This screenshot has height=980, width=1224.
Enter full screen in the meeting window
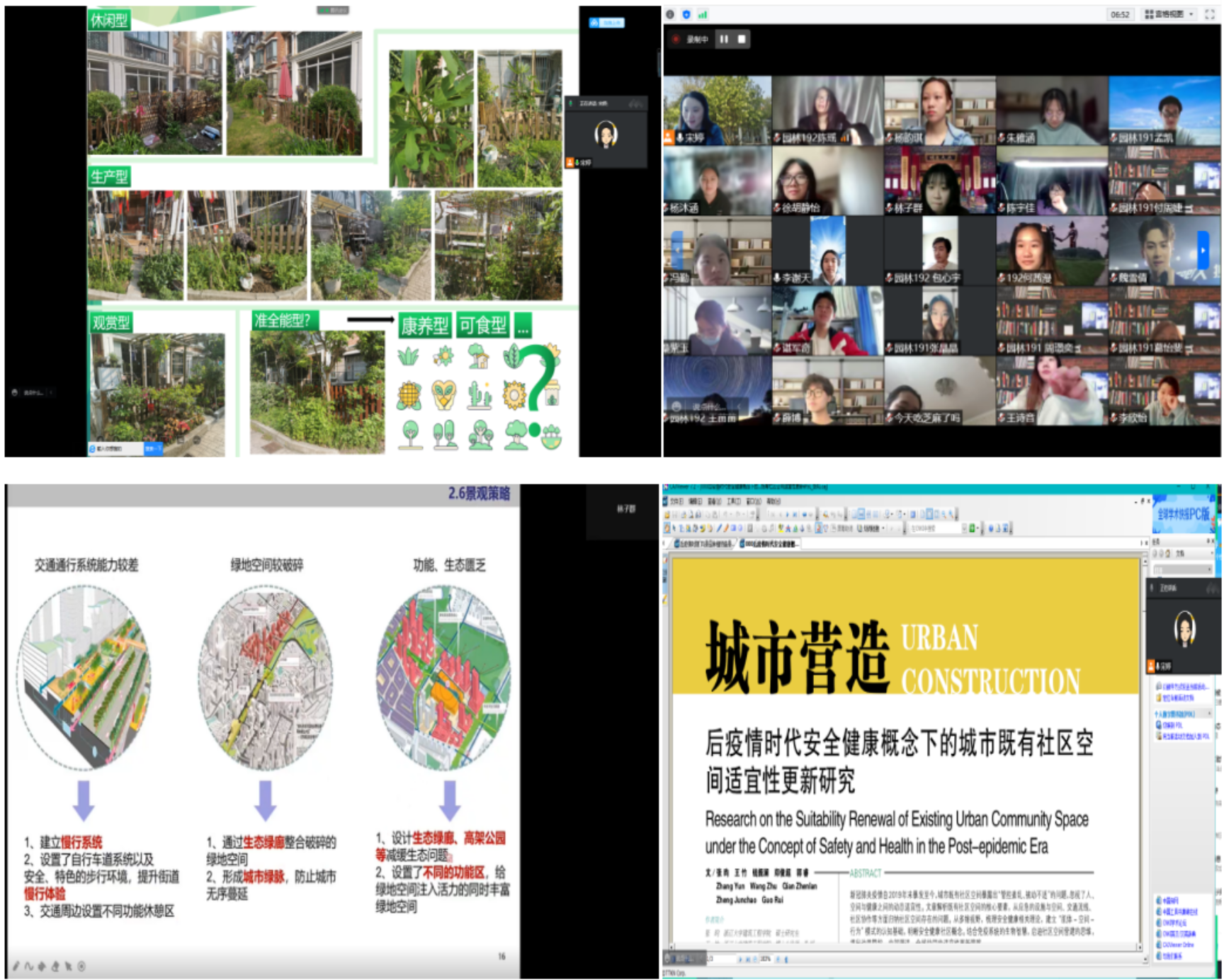(x=1209, y=14)
